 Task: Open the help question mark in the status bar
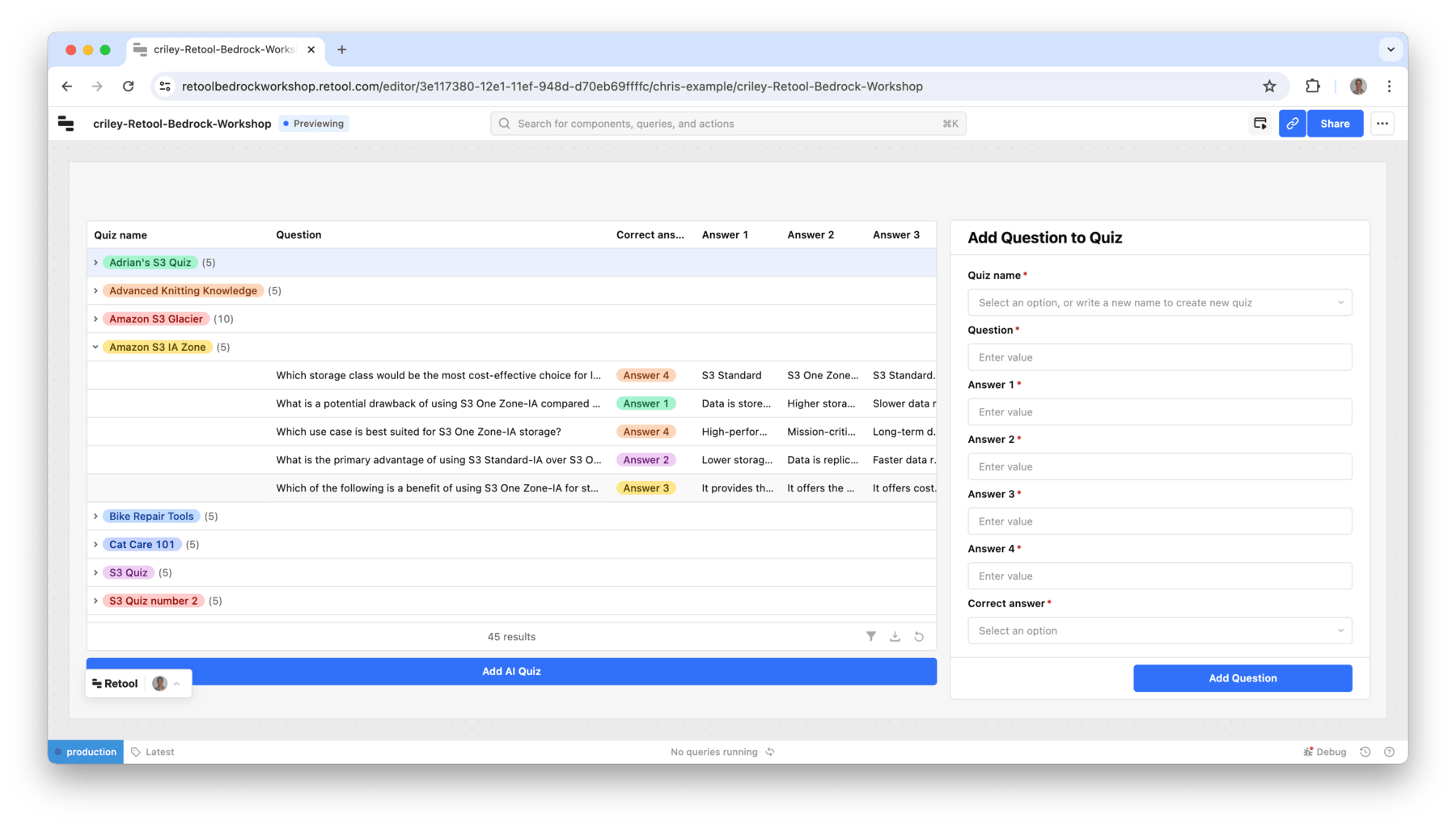[x=1390, y=752]
